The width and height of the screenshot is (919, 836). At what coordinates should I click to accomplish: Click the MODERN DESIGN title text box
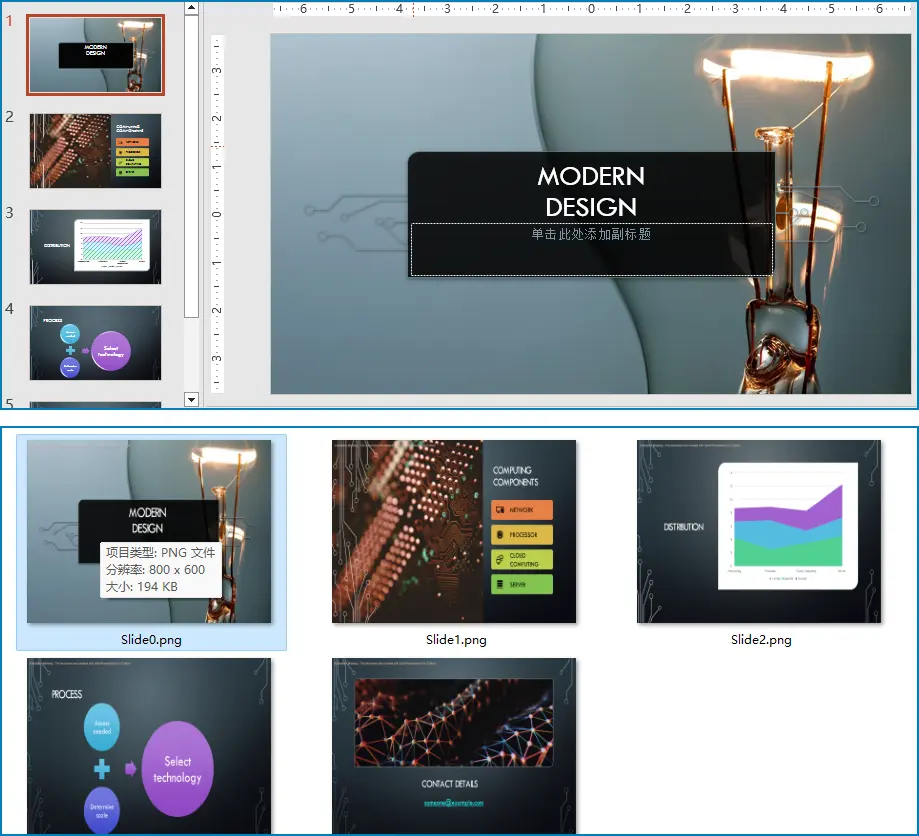(x=590, y=191)
